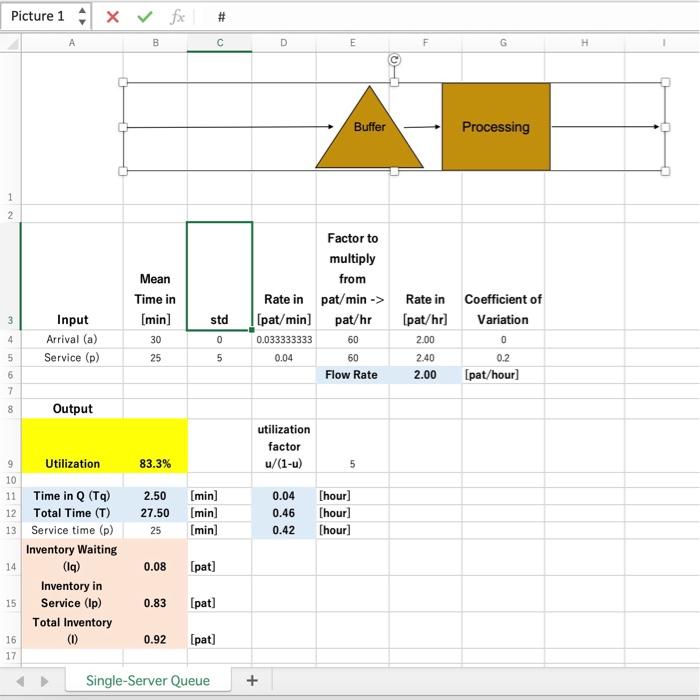Switch to Single-Server Queue sheet tab
This screenshot has height=700, width=700.
(148, 681)
